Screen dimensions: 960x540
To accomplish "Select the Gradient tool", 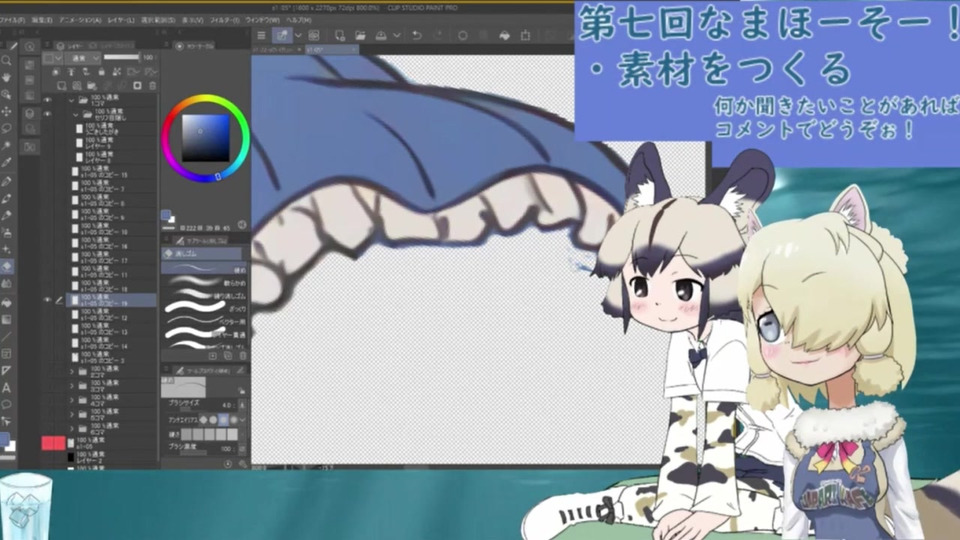I will click(7, 319).
